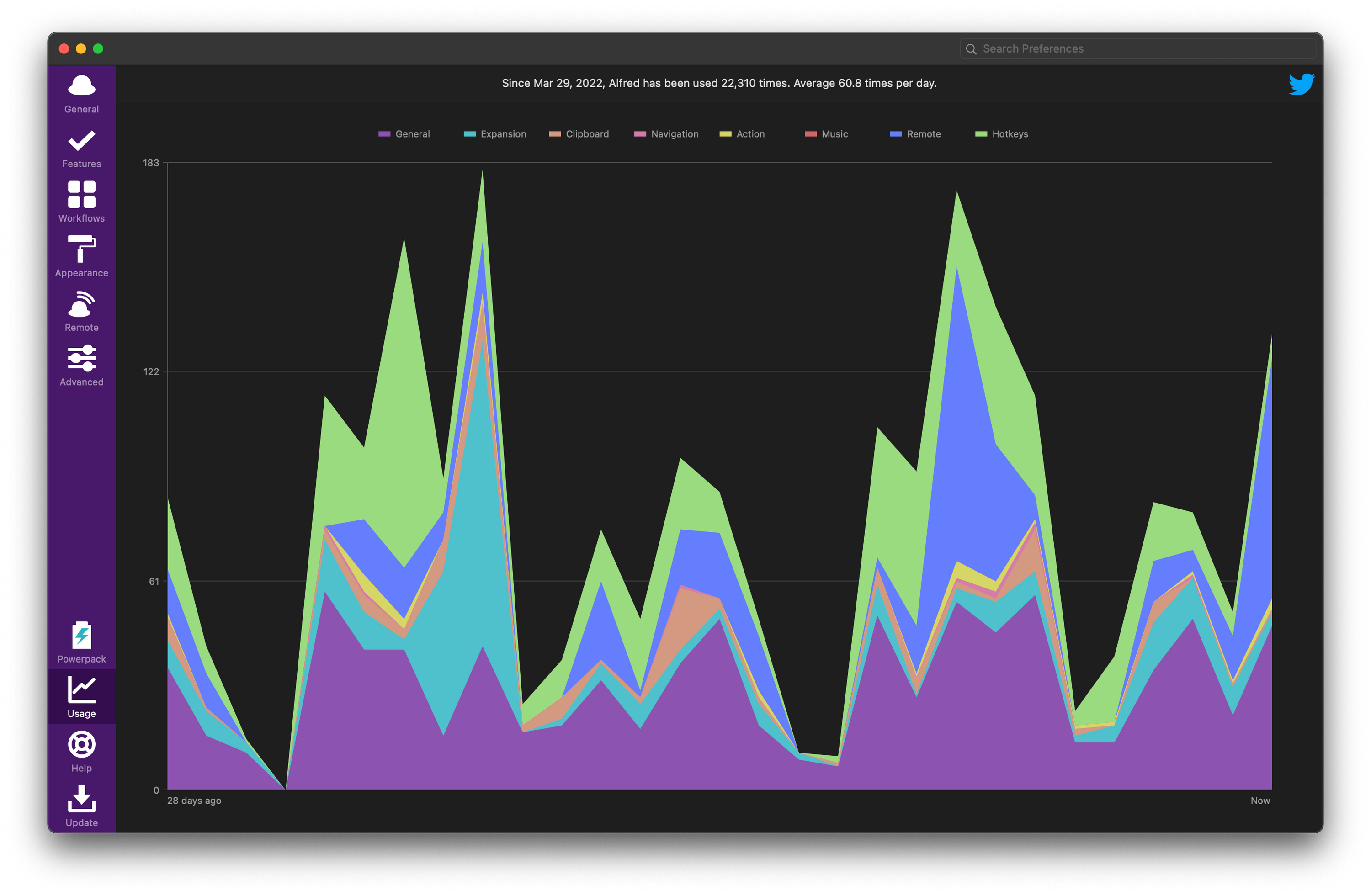Open the Advanced sliders icon
1371x896 pixels.
click(81, 358)
